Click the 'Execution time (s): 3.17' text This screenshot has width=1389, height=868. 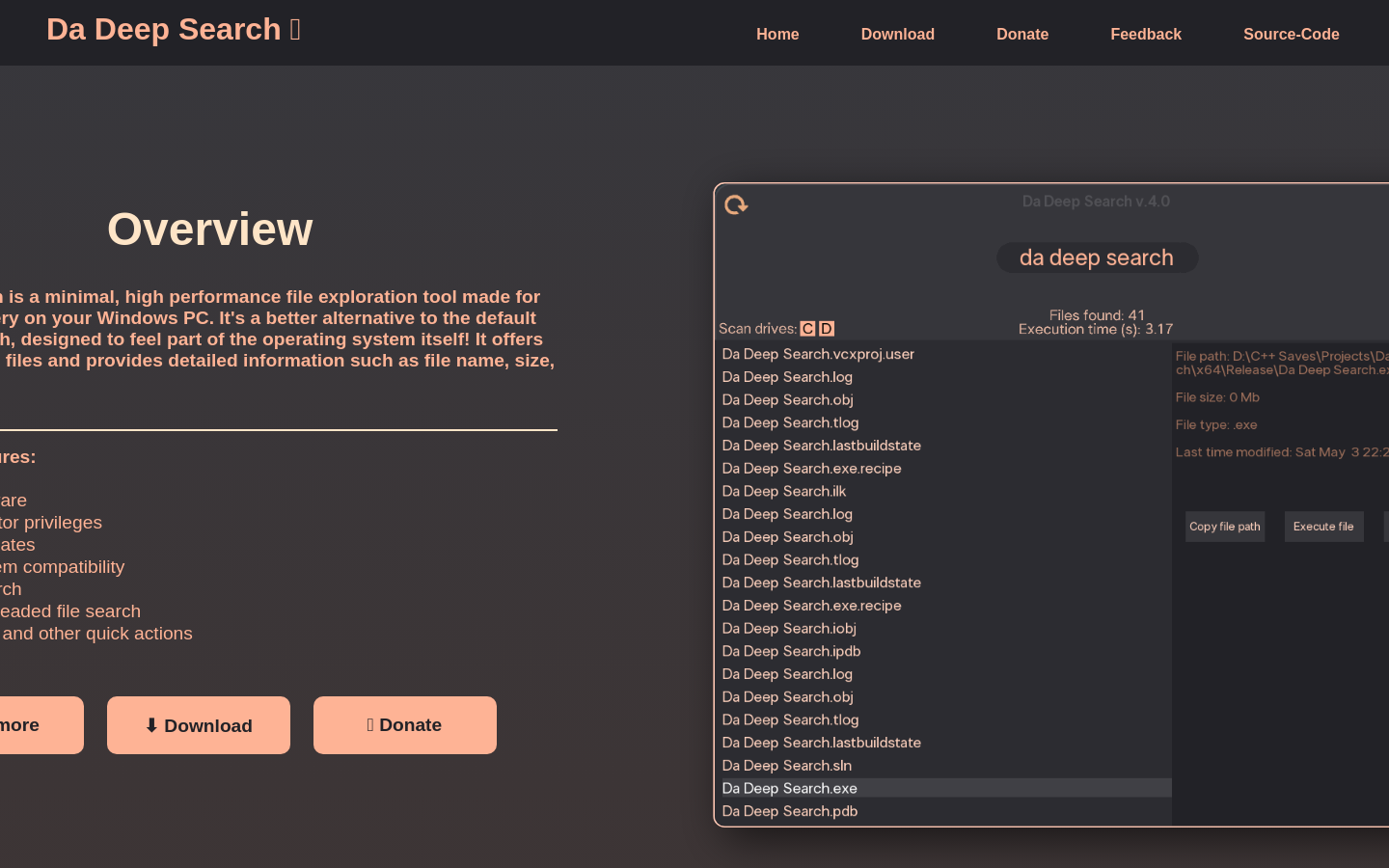[1096, 329]
